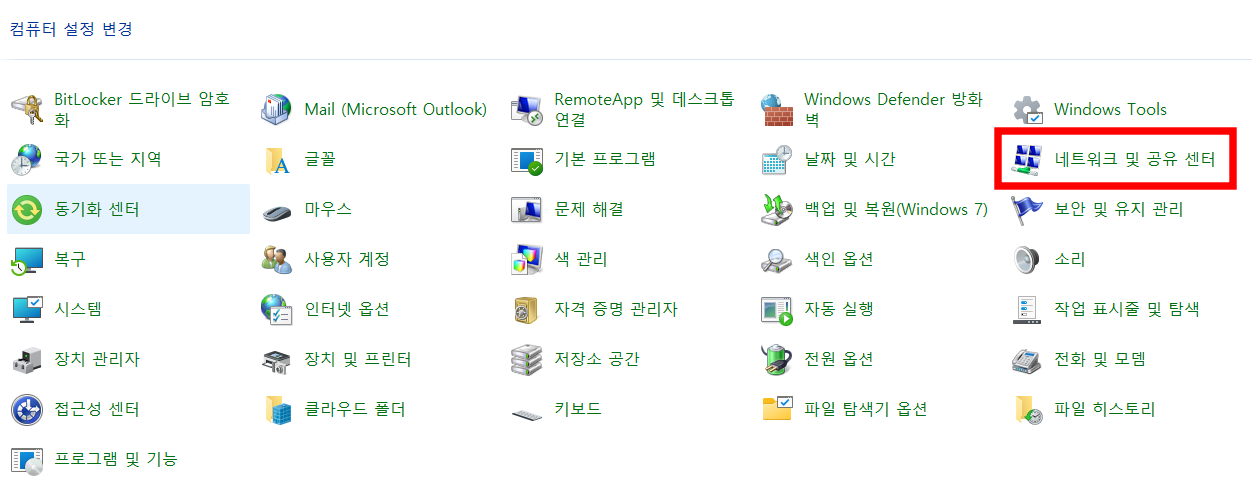Select the 인터넷 옵션 link text
The width and height of the screenshot is (1252, 495).
347,309
